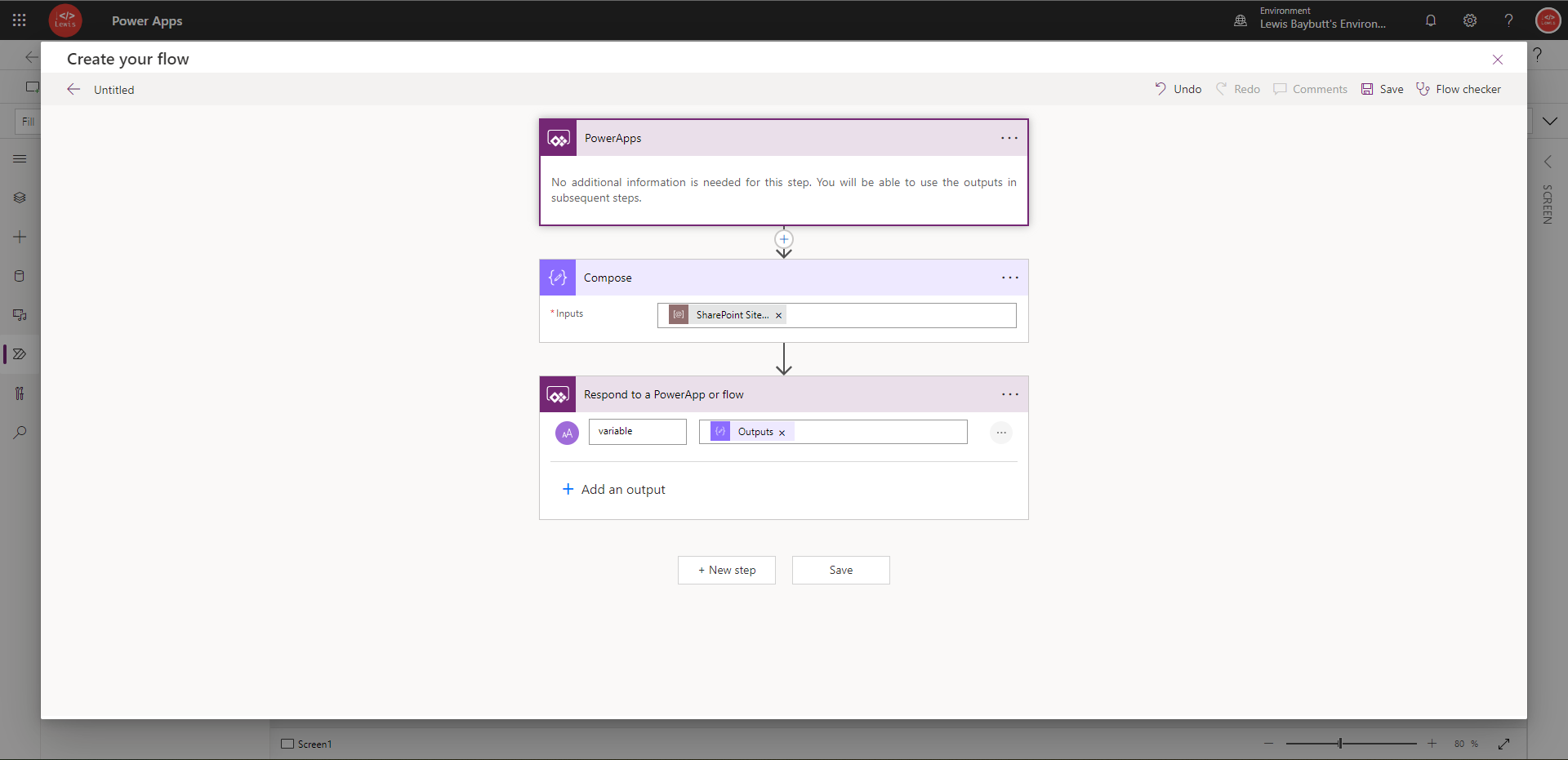Screen dimensions: 1568x760
Task: Click Save button below flow
Action: pyautogui.click(x=841, y=570)
